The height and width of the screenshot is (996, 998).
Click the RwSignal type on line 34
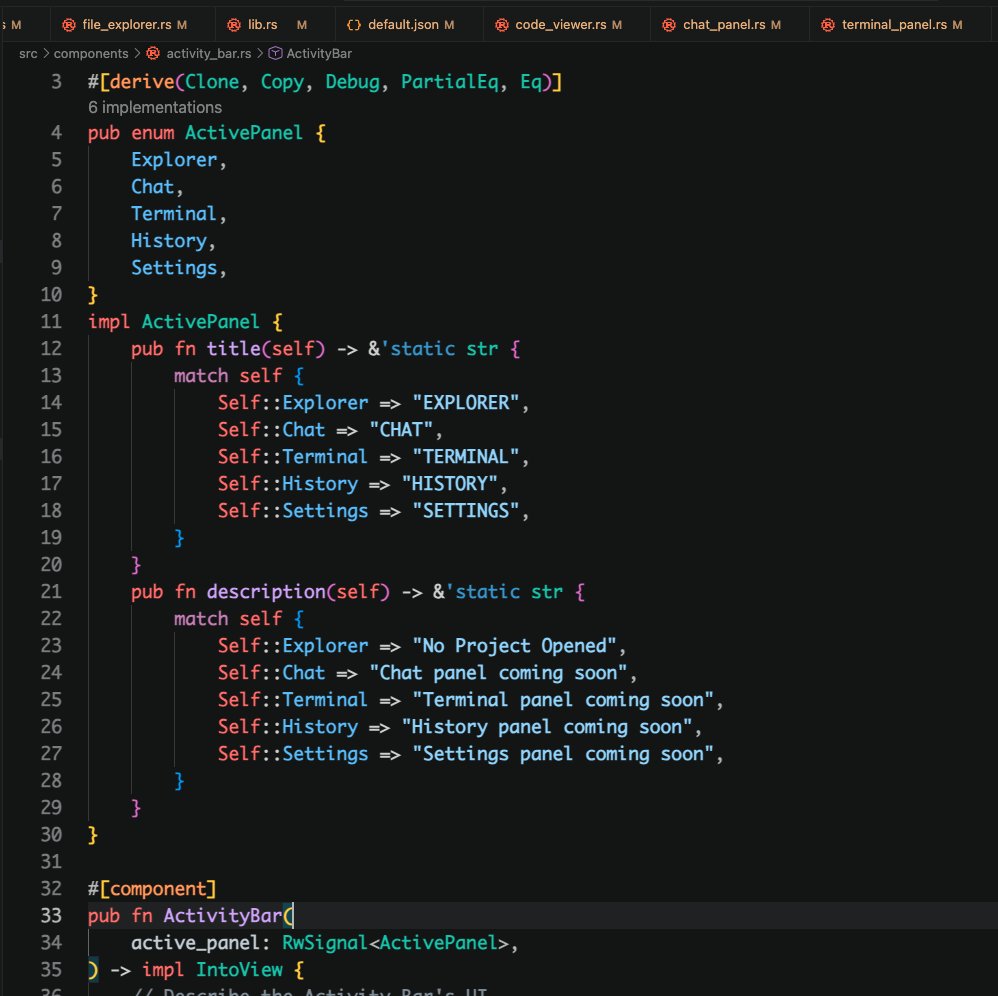coord(325,943)
